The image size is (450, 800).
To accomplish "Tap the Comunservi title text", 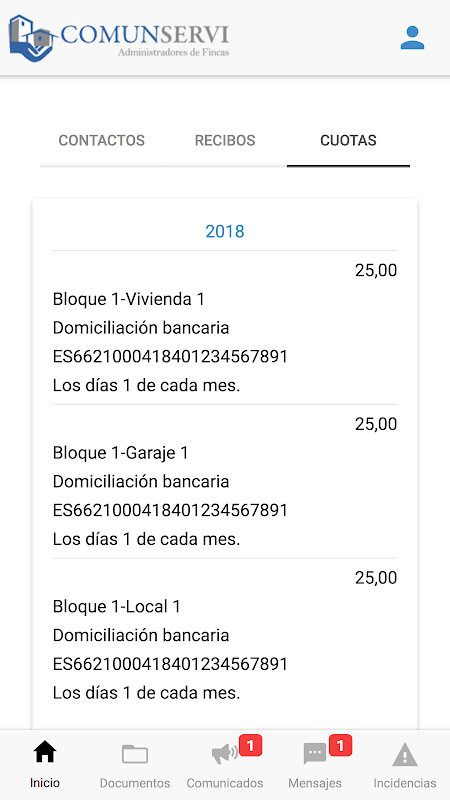I will coord(145,35).
